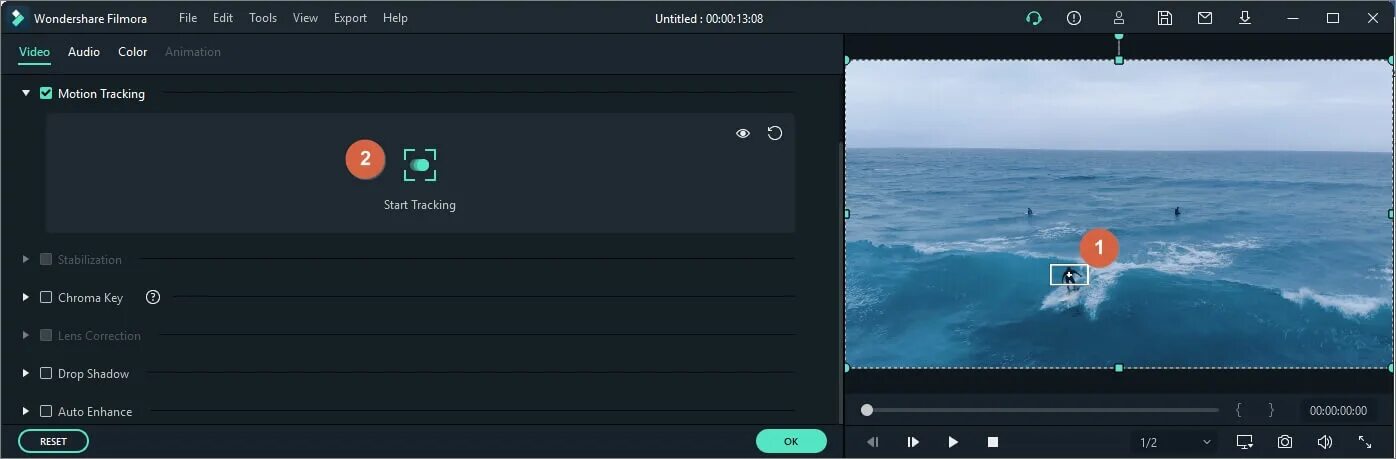Select the Video tab

pyautogui.click(x=34, y=52)
